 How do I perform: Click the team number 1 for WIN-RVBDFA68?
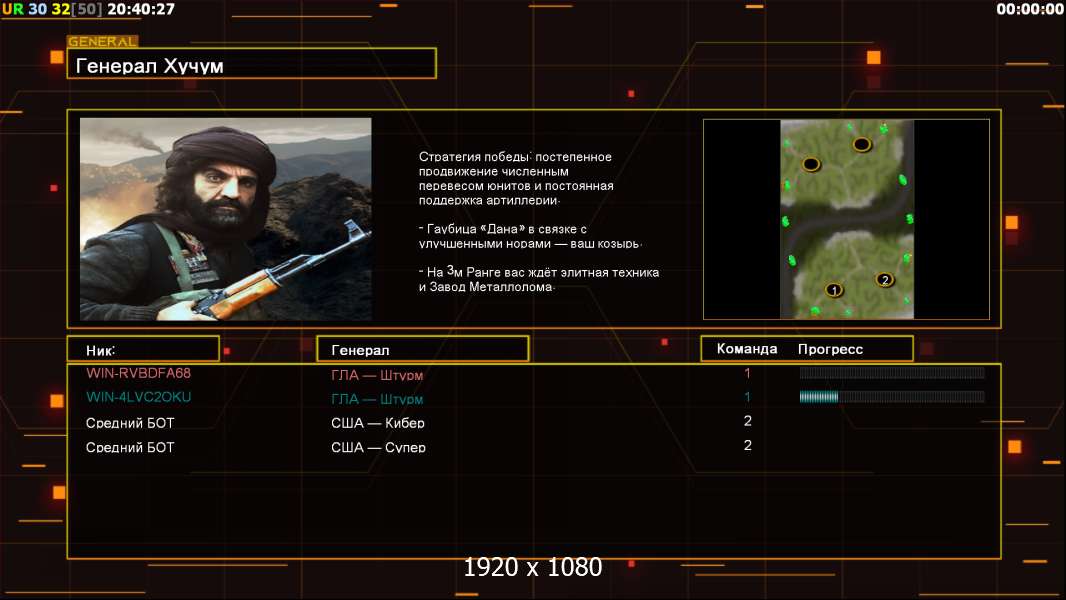[x=747, y=373]
